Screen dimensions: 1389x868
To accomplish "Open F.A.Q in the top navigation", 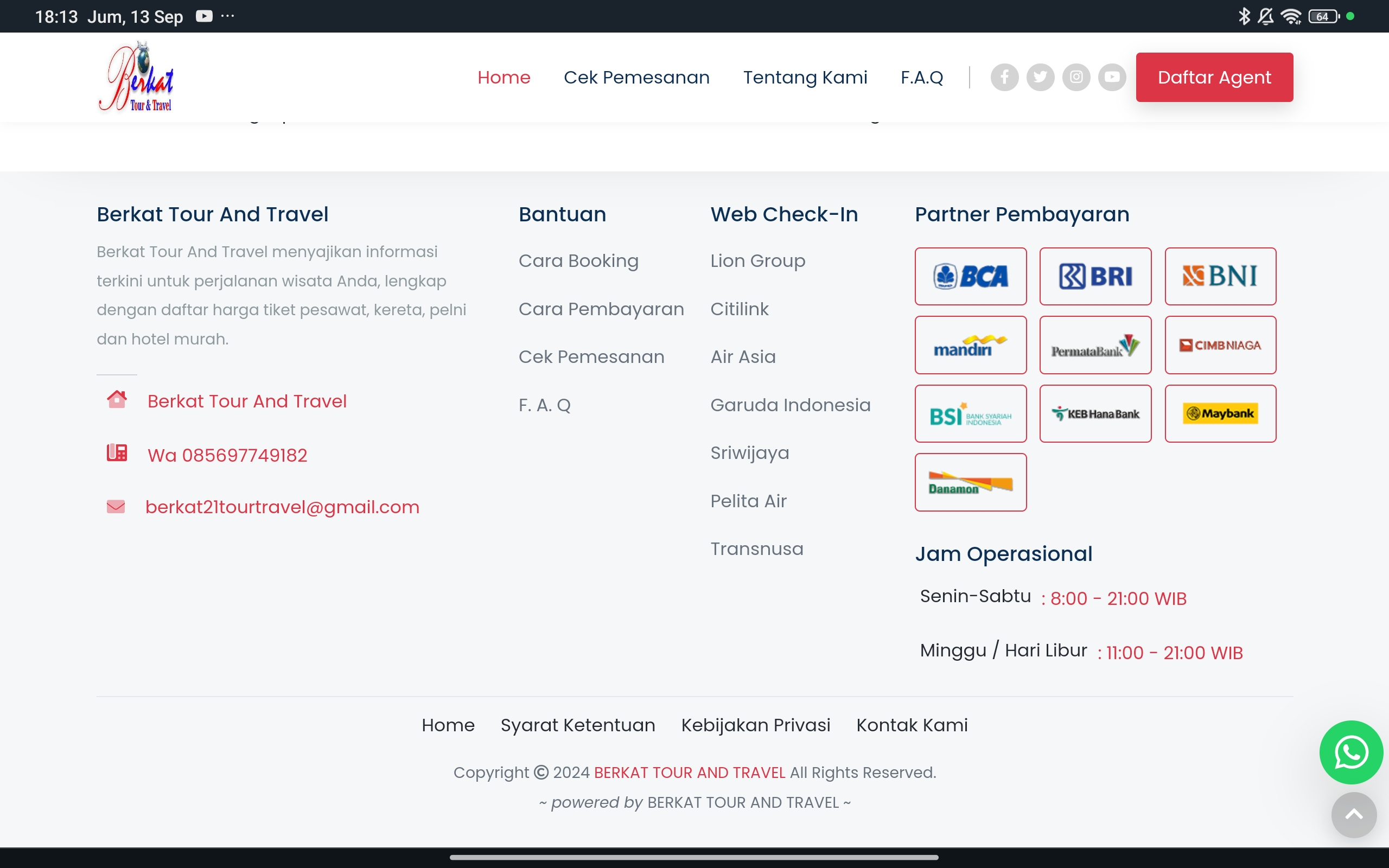I will click(x=922, y=77).
